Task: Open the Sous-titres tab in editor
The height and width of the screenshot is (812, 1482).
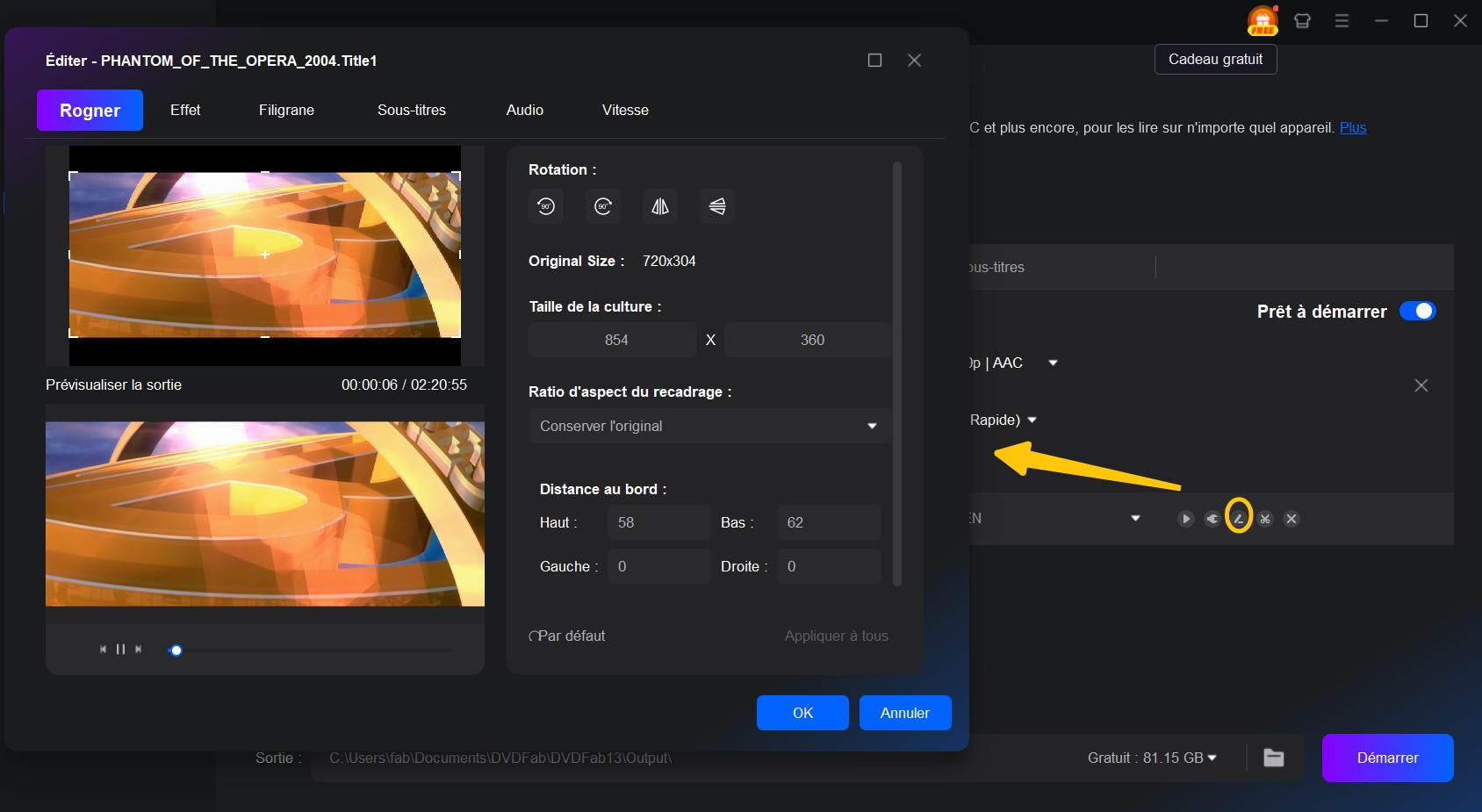Action: click(x=412, y=110)
